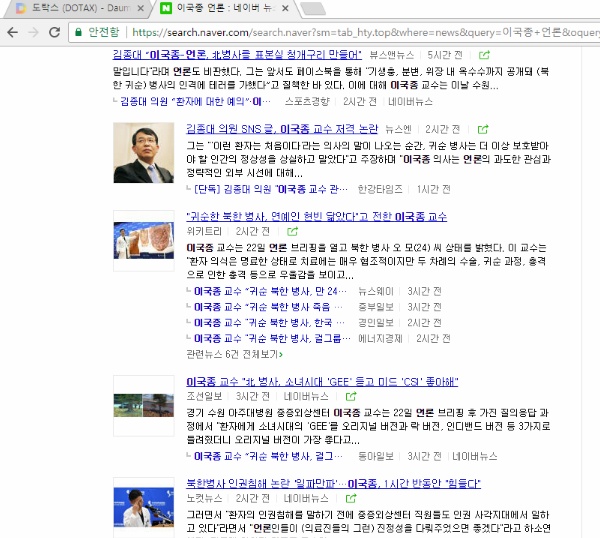Viewport: 600px width, 538px height.
Task: Open share icon beside 조선일보 네이버뉴스
Action: coord(351,396)
